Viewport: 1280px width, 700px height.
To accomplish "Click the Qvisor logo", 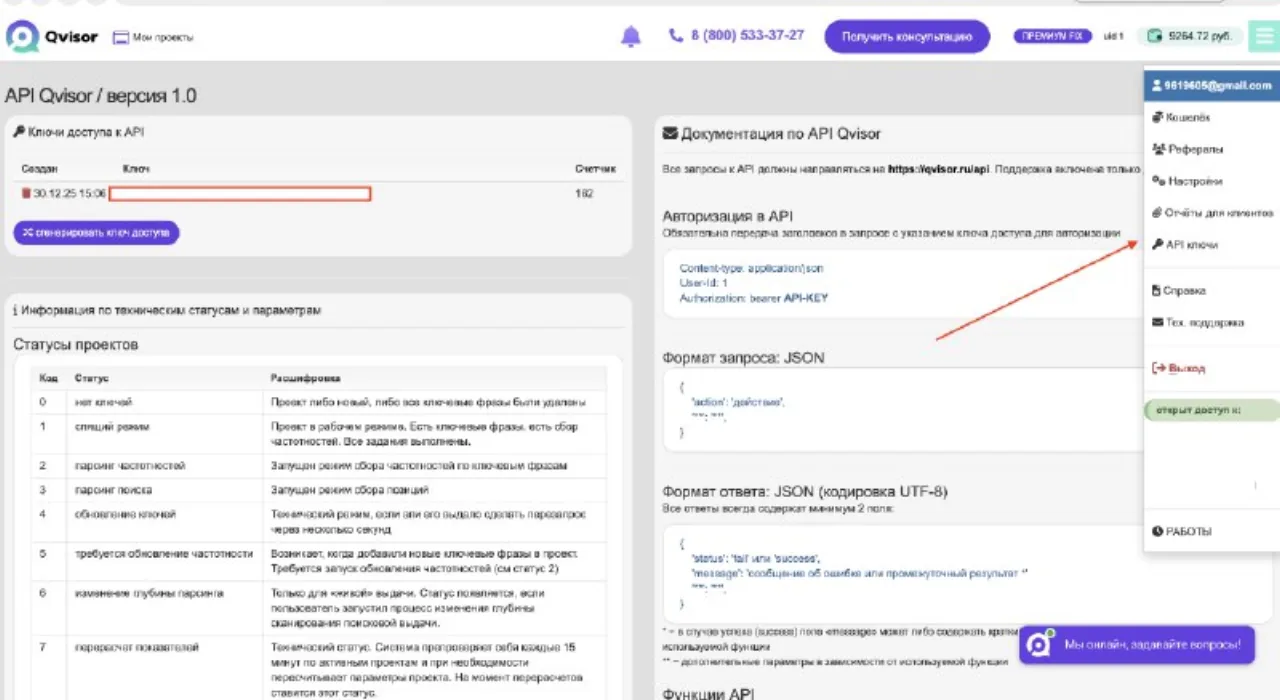I will point(52,37).
